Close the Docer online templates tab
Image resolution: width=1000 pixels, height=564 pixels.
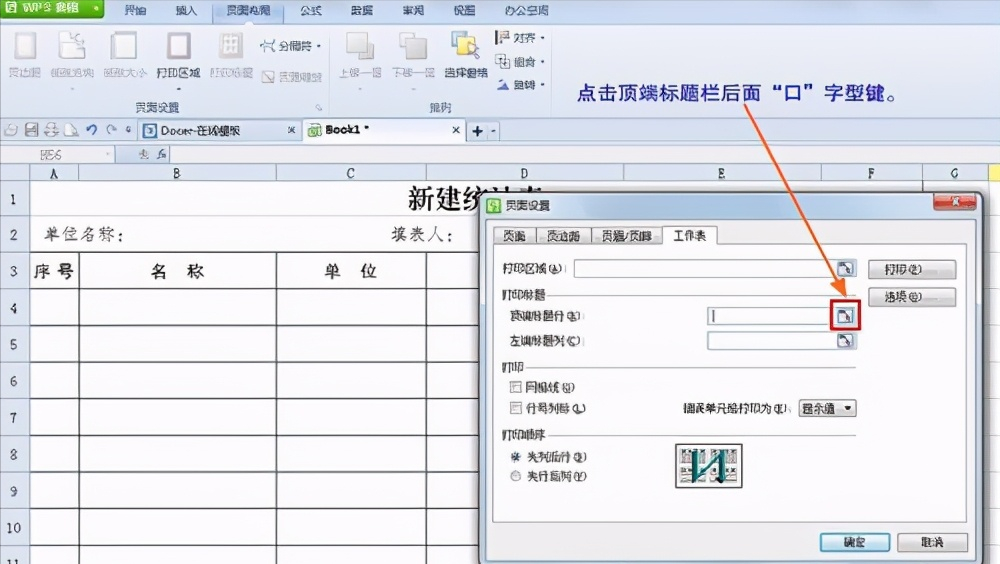pos(291,130)
